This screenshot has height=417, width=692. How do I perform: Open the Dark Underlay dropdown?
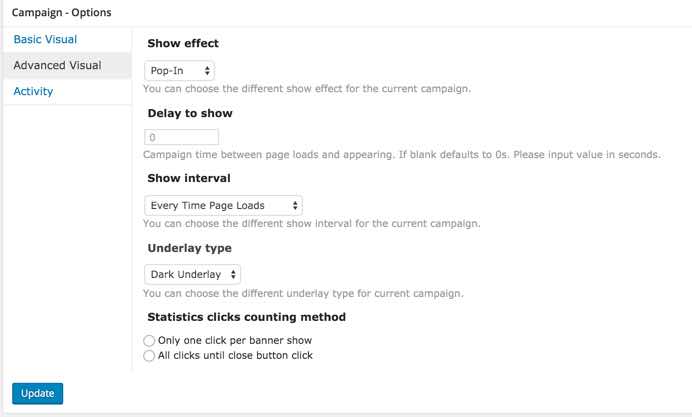coord(192,274)
